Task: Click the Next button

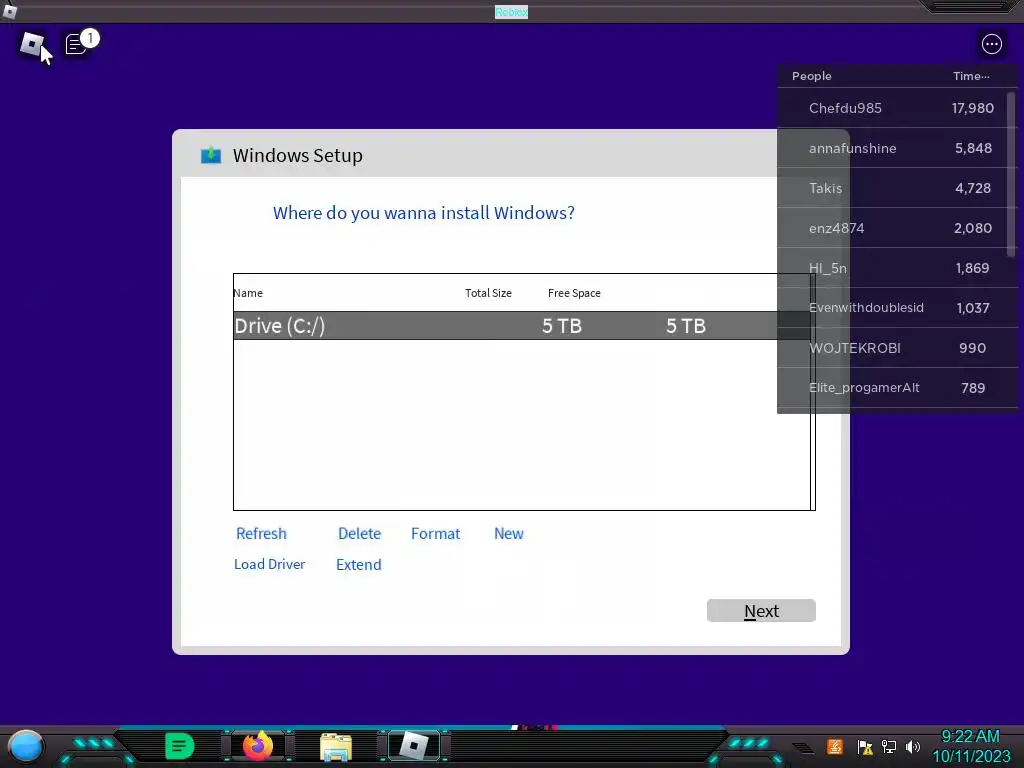Action: (x=761, y=611)
